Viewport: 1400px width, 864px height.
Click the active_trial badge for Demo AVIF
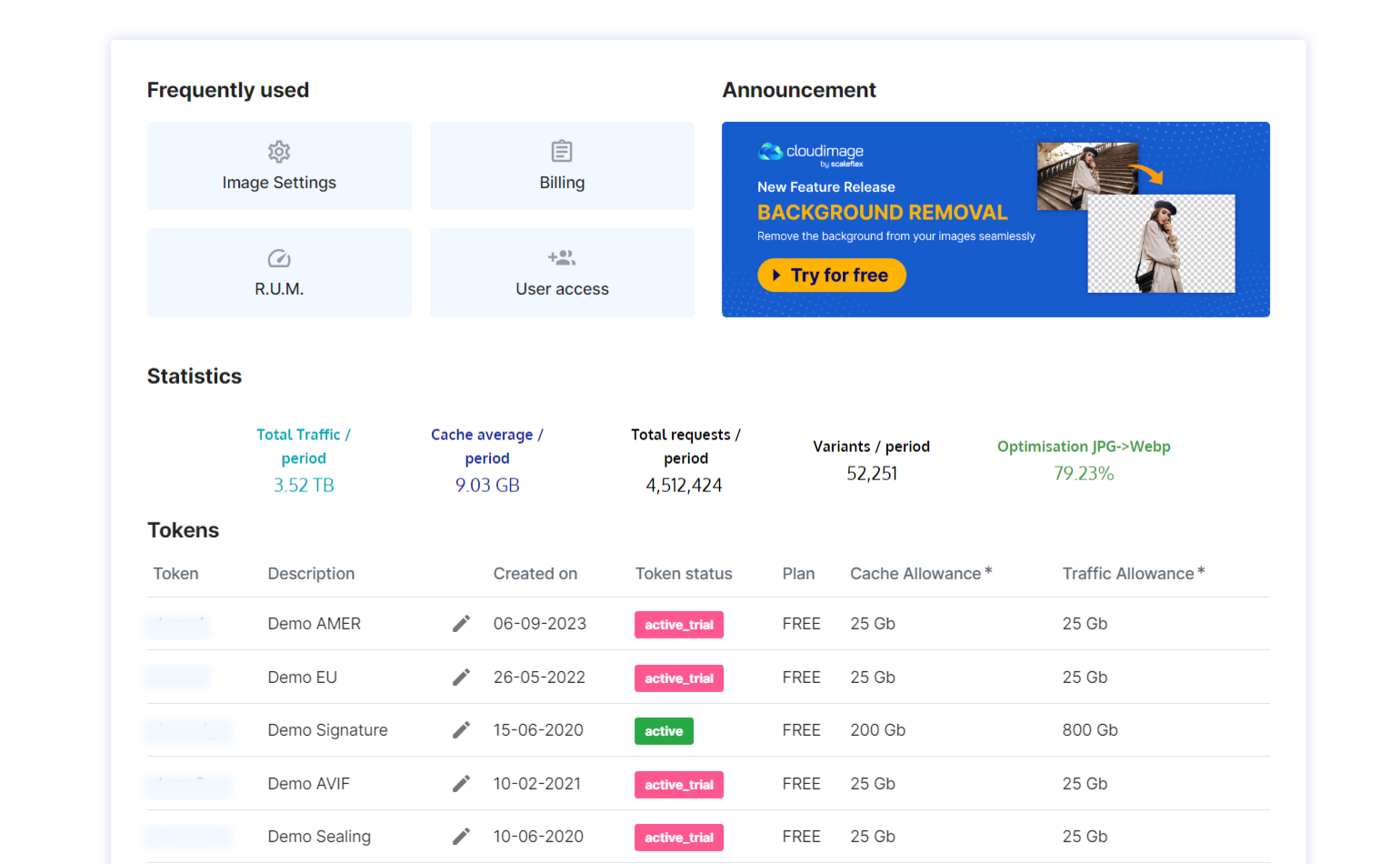(679, 785)
